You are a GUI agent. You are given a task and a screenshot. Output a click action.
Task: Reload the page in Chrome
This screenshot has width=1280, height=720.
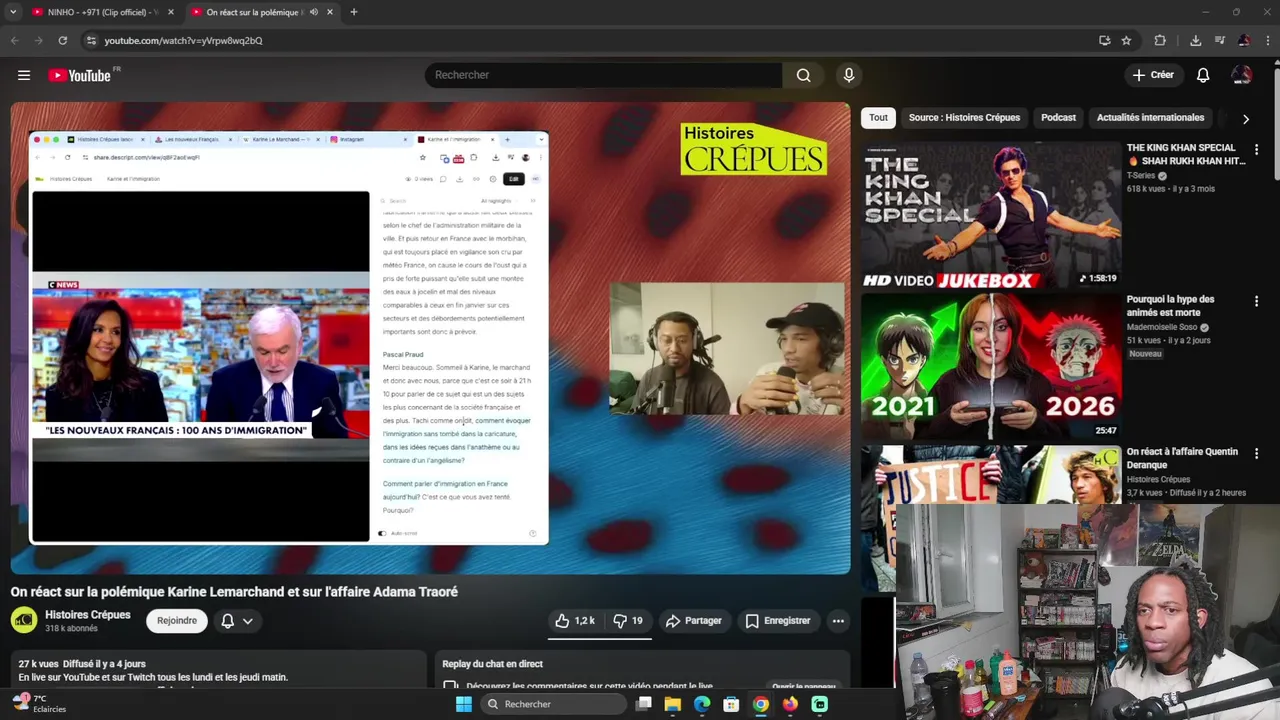tap(62, 40)
